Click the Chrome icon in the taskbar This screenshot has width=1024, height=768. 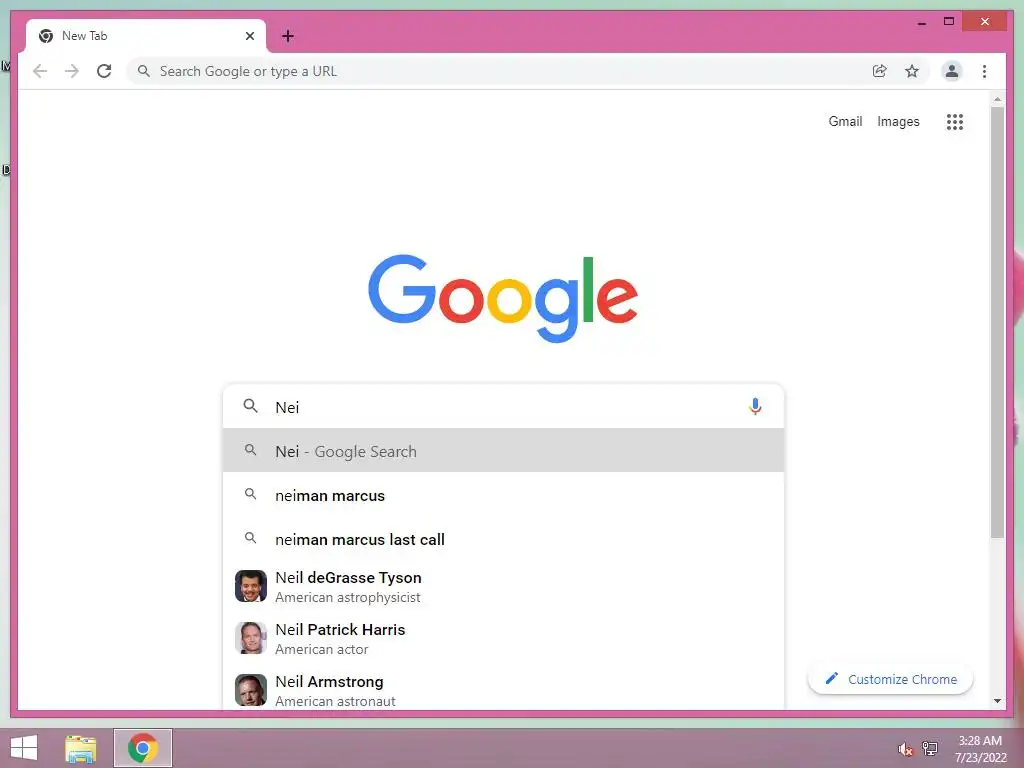click(143, 748)
